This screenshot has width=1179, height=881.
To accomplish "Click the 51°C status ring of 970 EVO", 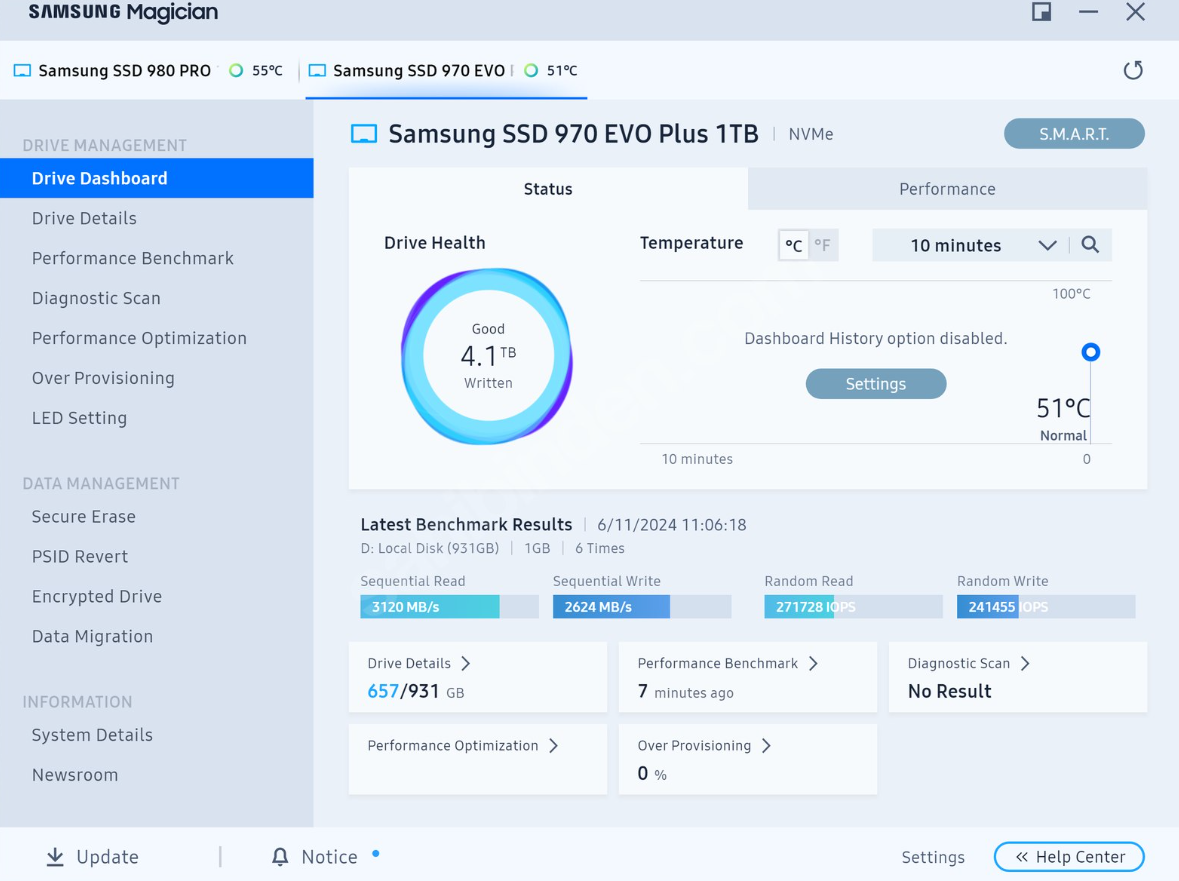I will (x=531, y=71).
